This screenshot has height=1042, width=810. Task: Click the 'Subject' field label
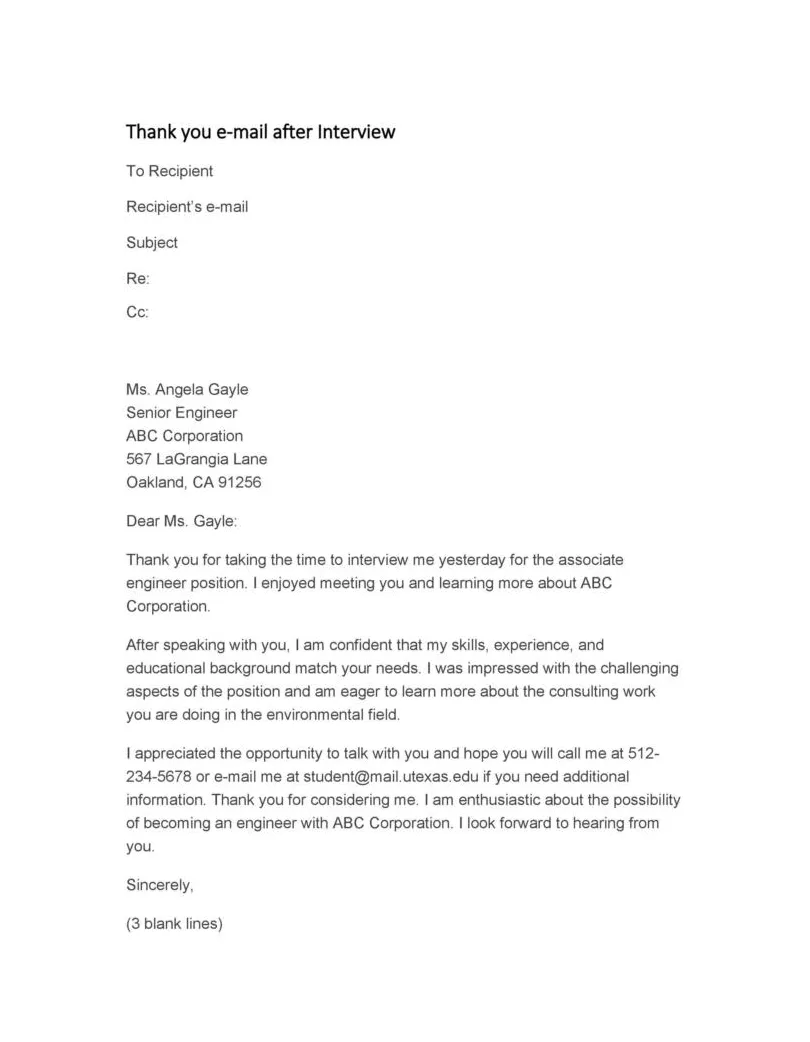[152, 243]
